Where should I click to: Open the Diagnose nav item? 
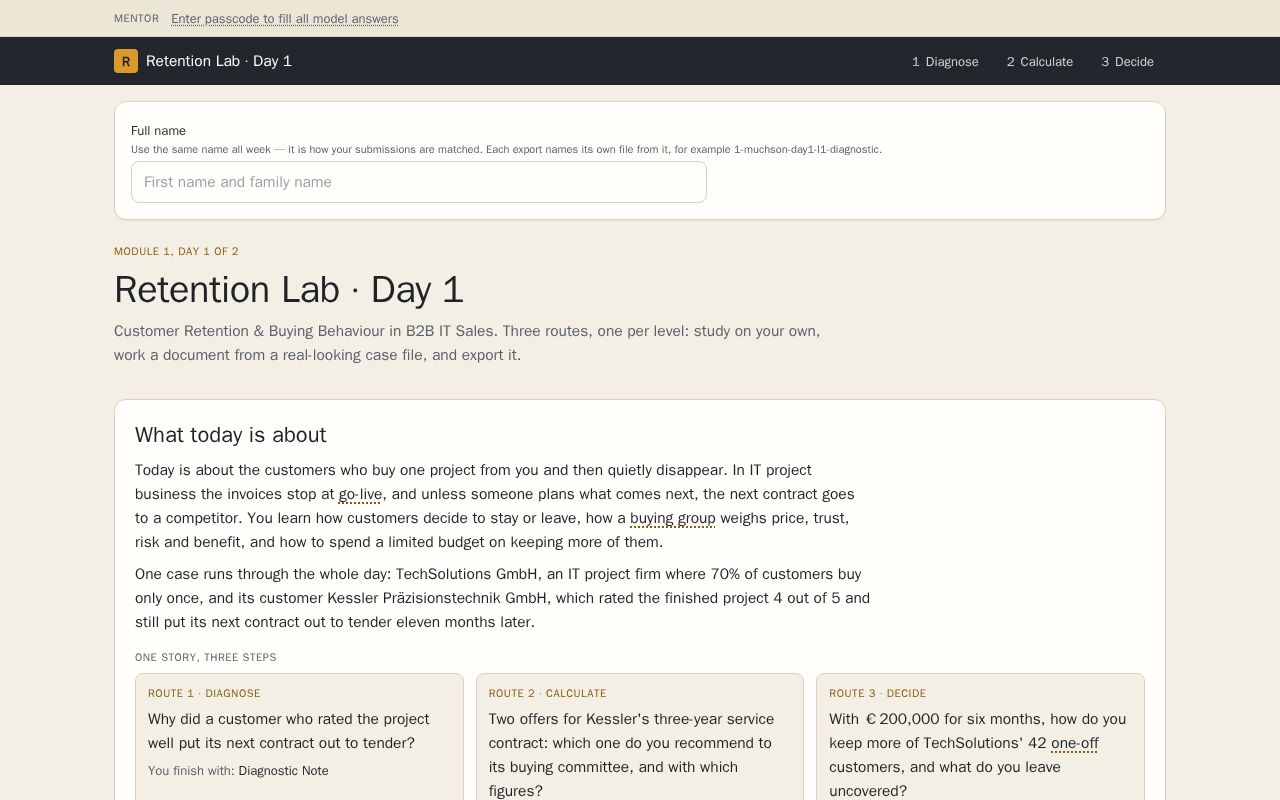(x=945, y=62)
